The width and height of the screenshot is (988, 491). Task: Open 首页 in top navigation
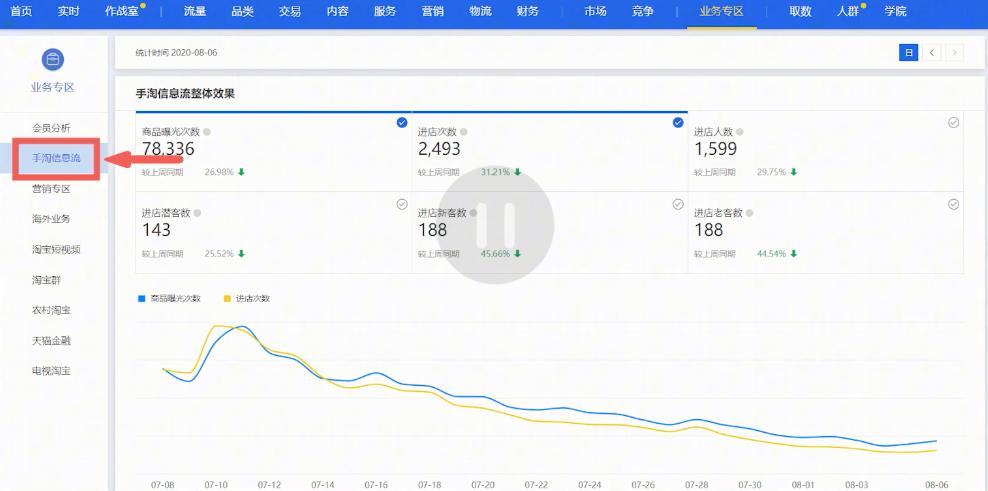[21, 11]
